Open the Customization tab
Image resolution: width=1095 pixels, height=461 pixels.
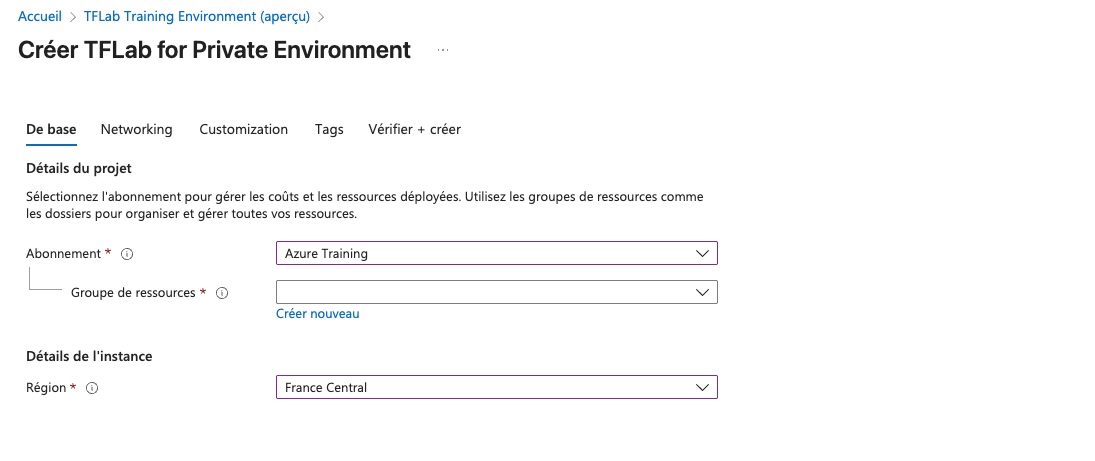[243, 130]
